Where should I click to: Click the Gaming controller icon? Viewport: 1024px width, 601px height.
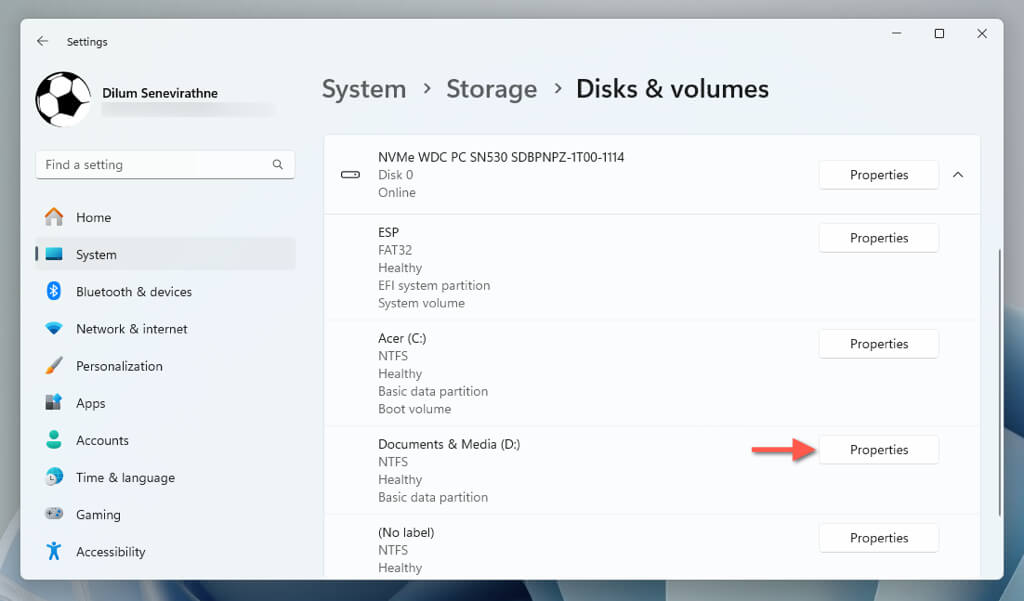point(54,514)
